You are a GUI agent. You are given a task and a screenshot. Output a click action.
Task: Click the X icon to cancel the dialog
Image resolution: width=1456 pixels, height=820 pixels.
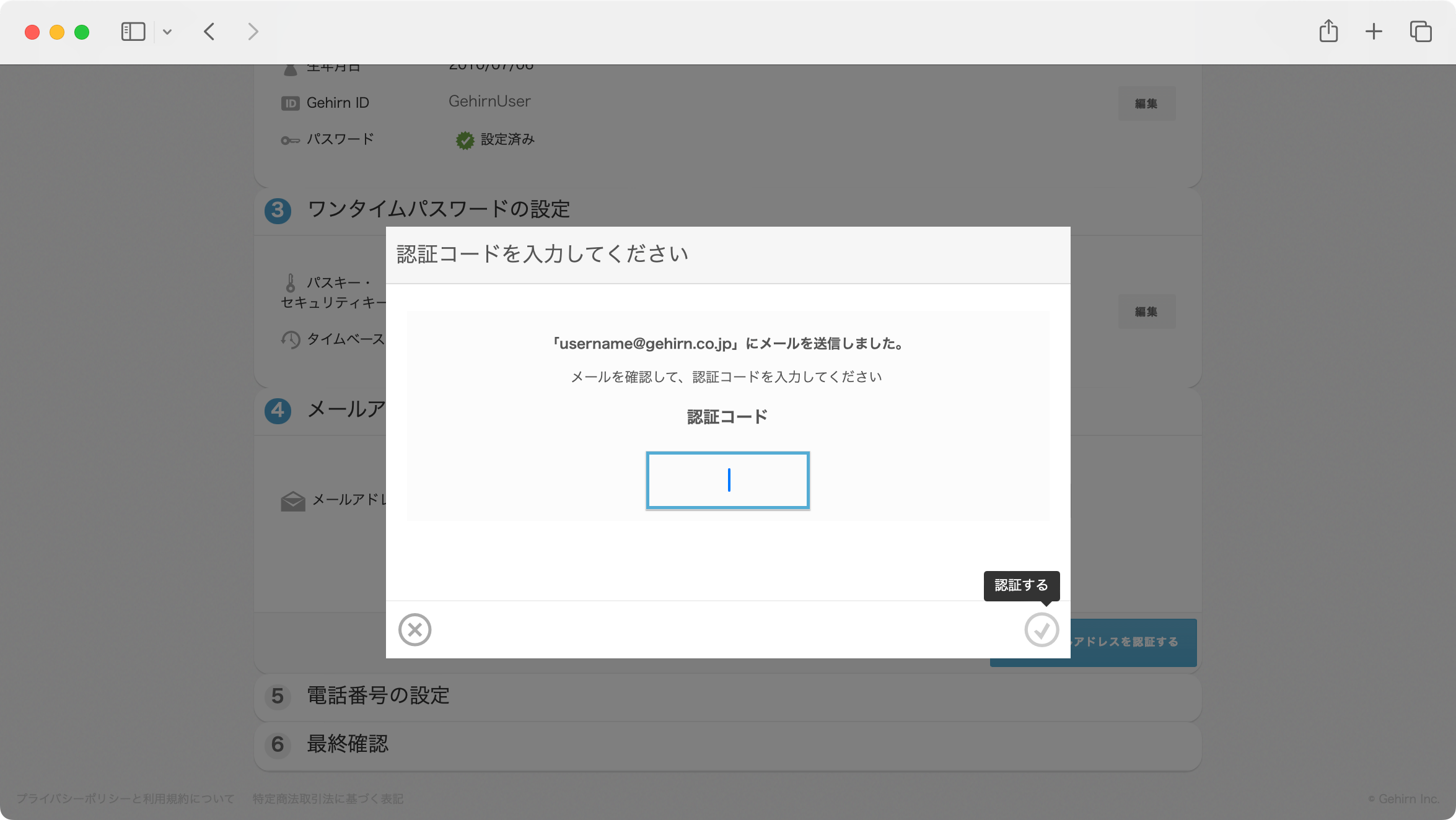(415, 630)
